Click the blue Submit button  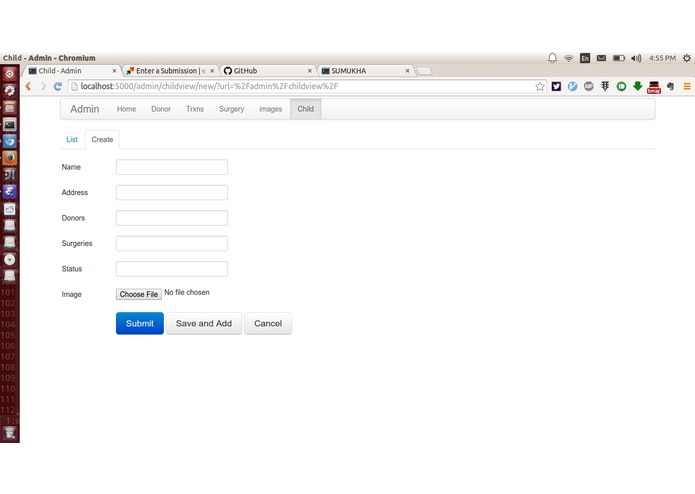coord(140,323)
